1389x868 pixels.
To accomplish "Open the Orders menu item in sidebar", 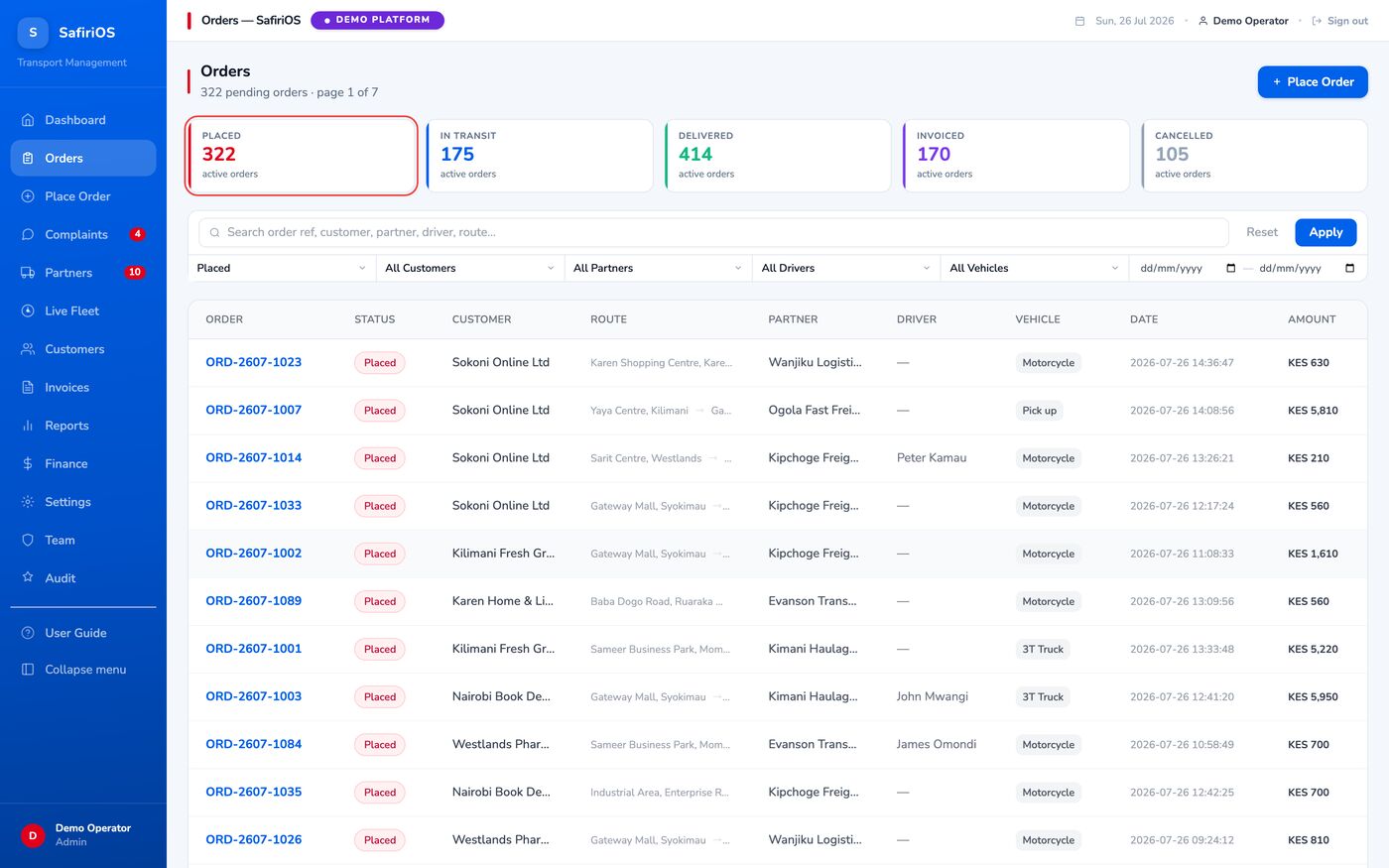I will click(83, 159).
